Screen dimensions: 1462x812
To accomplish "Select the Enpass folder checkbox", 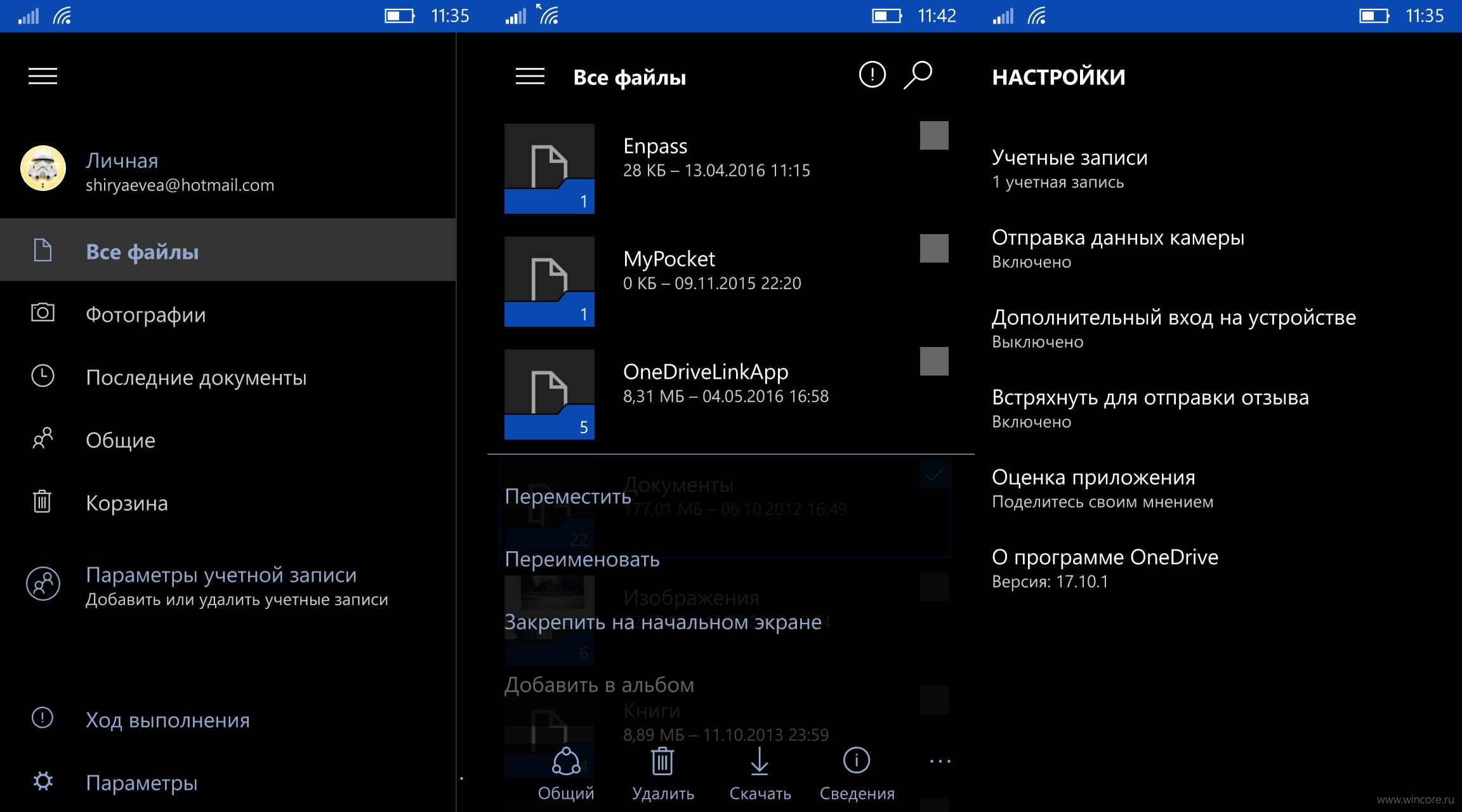I will 934,135.
